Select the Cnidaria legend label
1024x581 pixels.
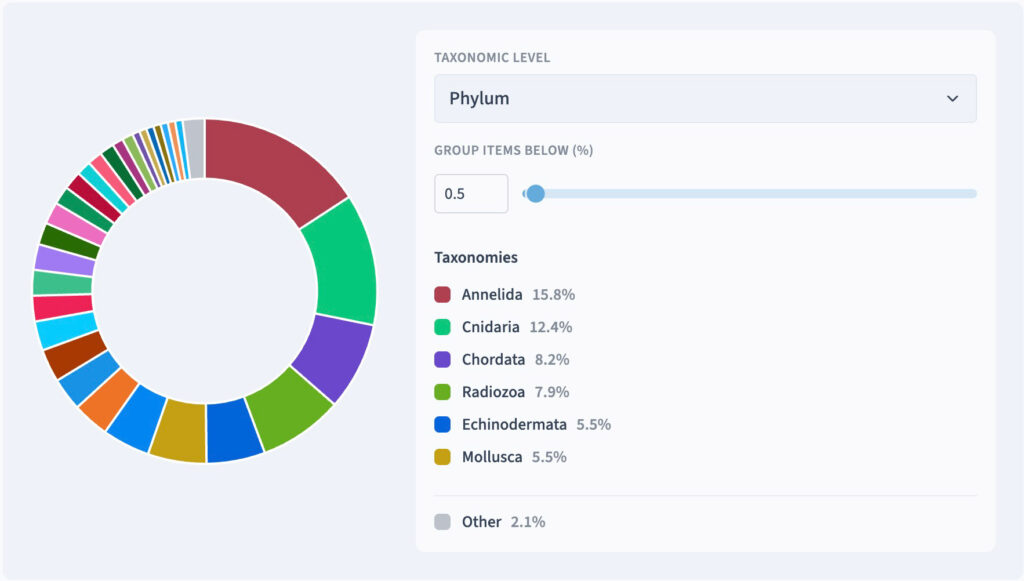click(490, 327)
